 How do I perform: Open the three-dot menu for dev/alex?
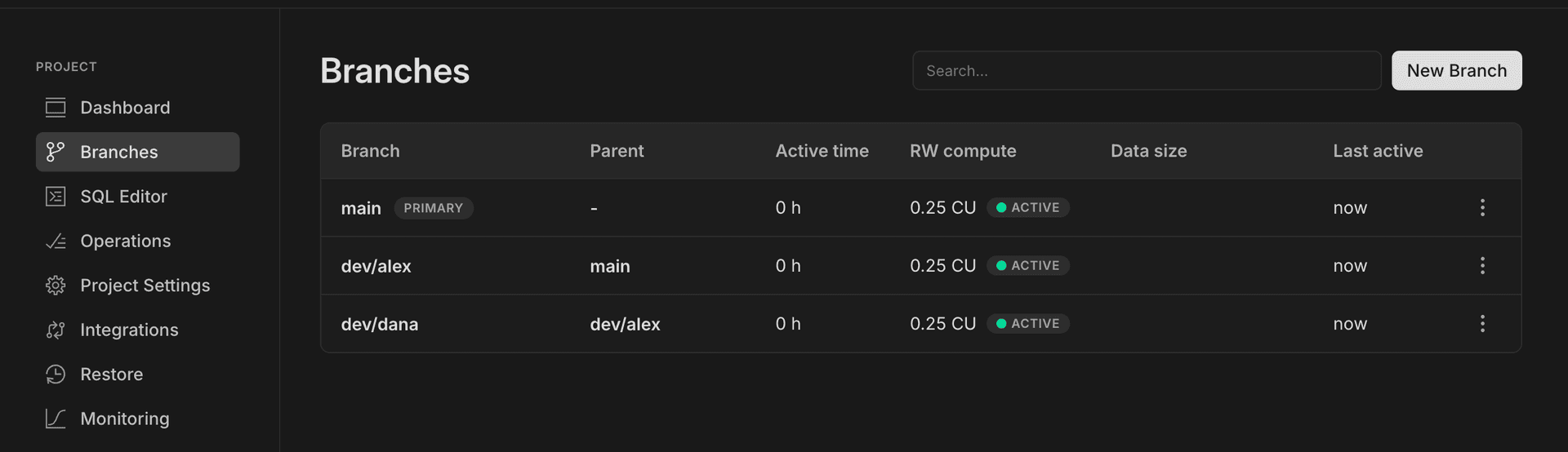click(x=1482, y=266)
